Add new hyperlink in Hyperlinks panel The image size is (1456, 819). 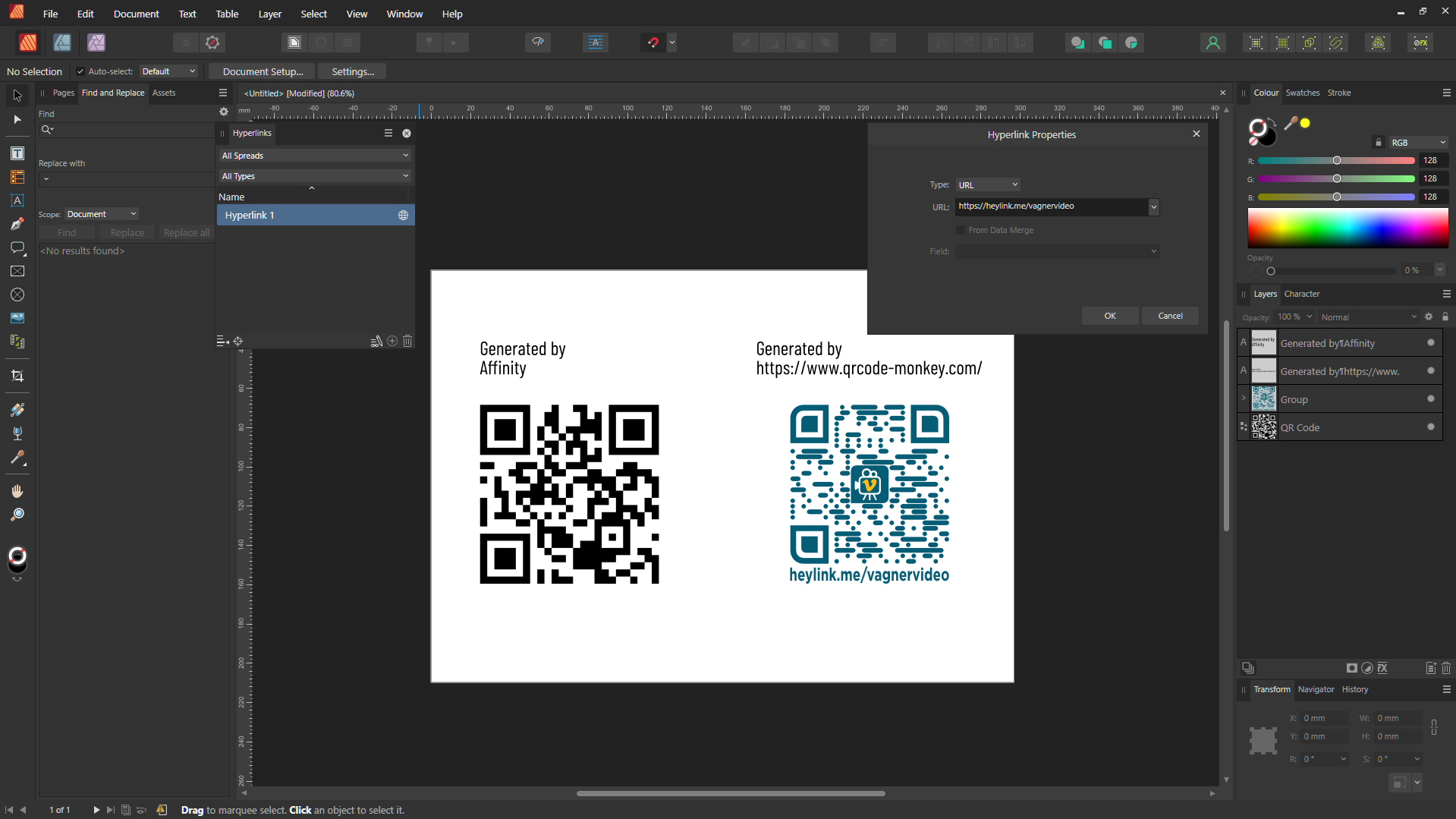coord(392,342)
